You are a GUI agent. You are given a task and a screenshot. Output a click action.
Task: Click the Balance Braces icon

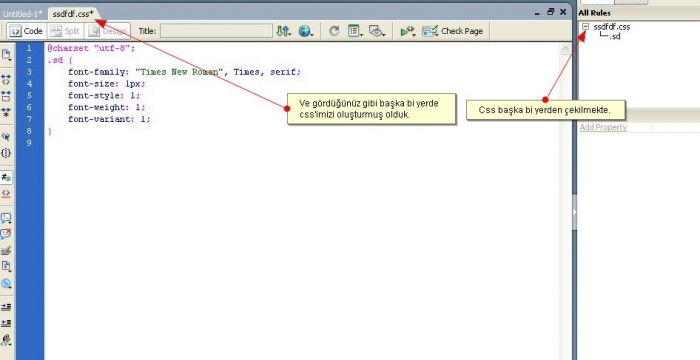6,153
